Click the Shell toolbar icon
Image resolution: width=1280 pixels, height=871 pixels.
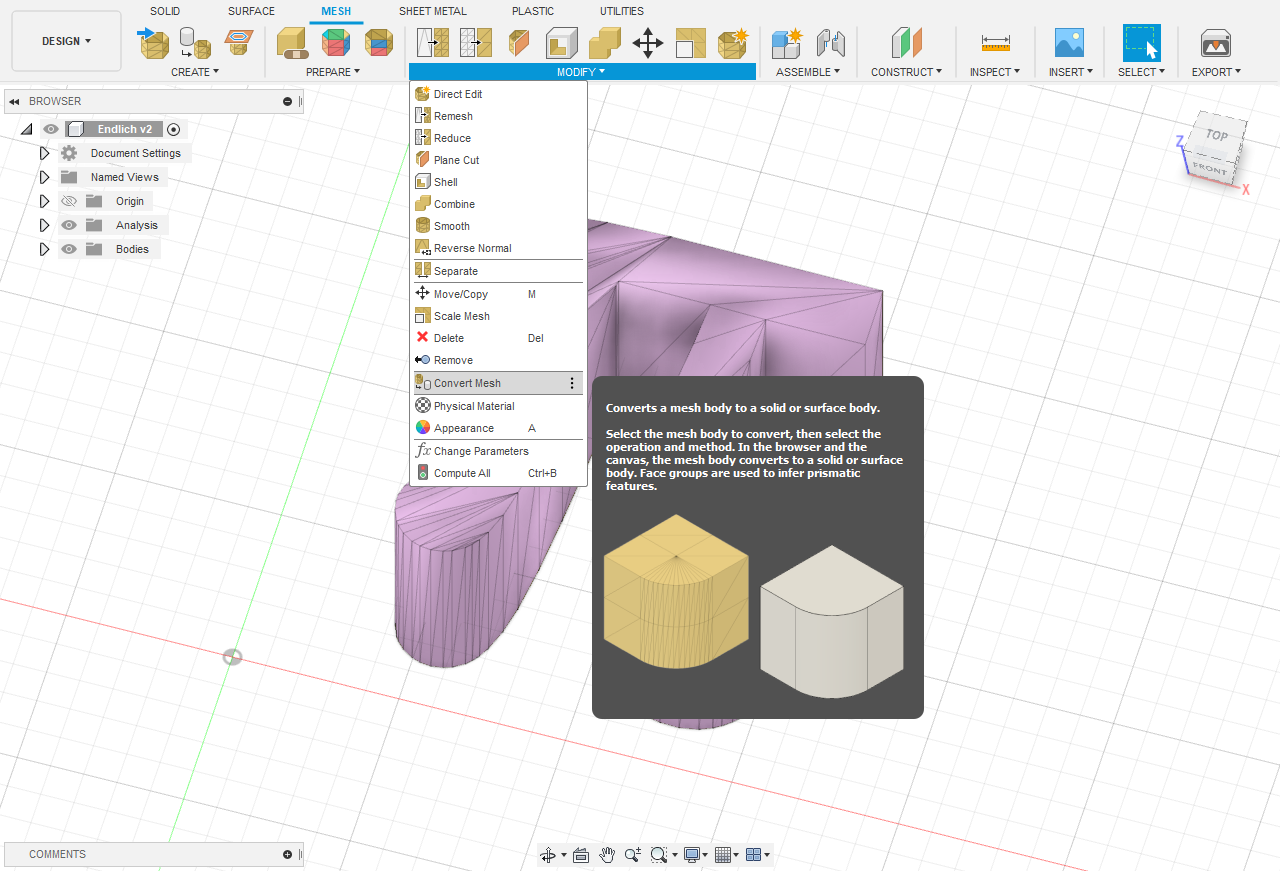point(562,43)
